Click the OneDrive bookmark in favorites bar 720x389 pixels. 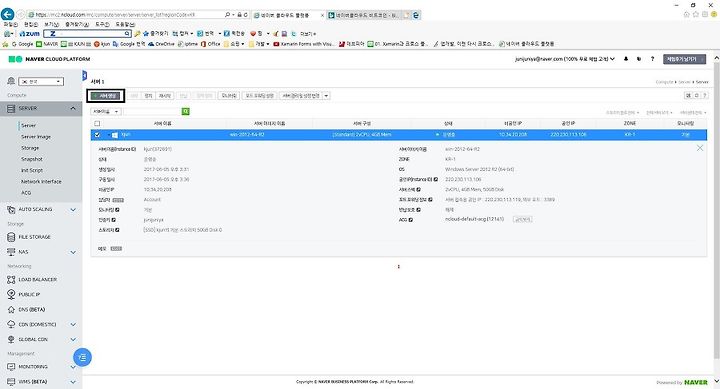[x=161, y=44]
